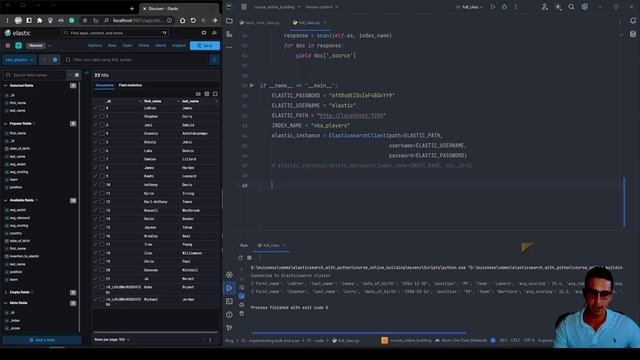Open the Kibana navigation menu icon
This screenshot has width=640, height=360.
point(8,46)
